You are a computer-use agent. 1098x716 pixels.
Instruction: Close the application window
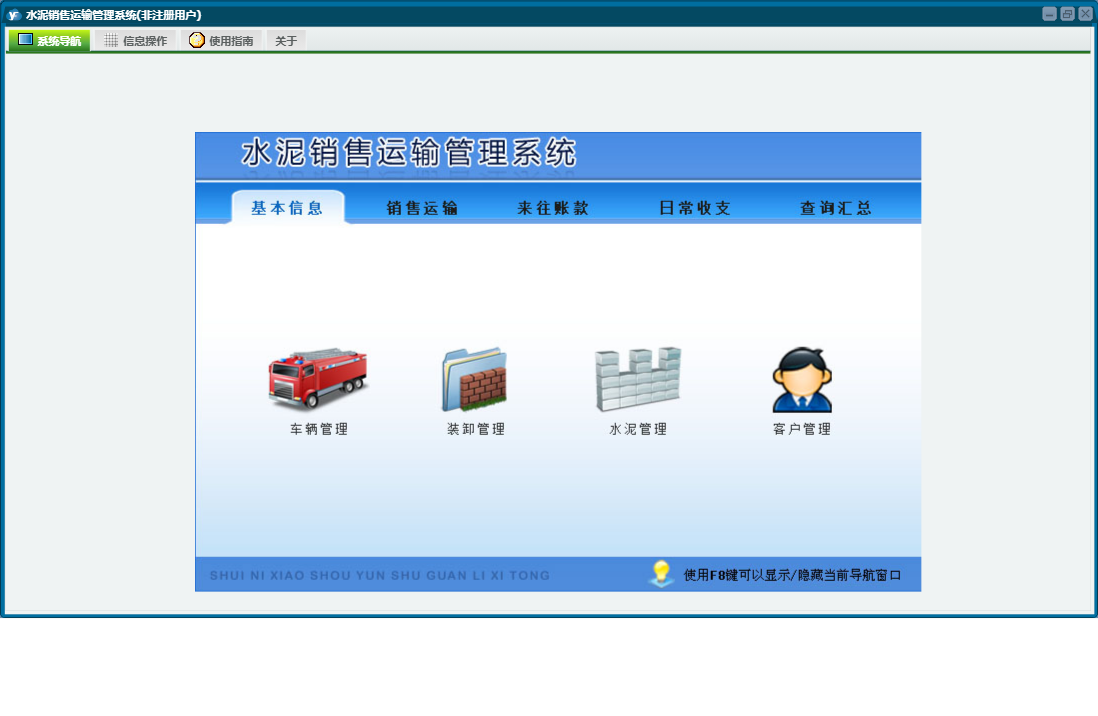pos(1085,14)
